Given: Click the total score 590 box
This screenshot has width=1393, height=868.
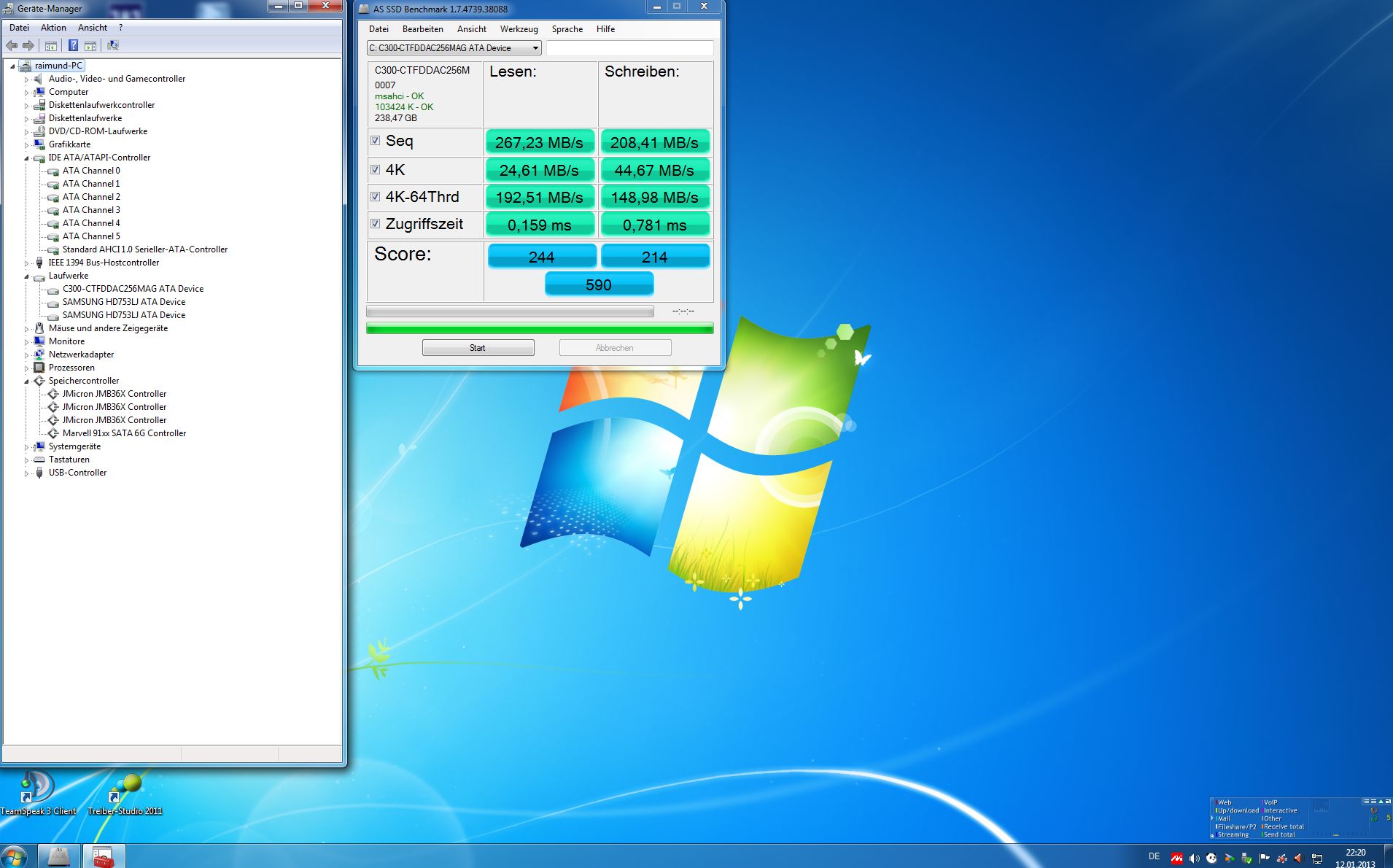Looking at the screenshot, I should pos(599,284).
